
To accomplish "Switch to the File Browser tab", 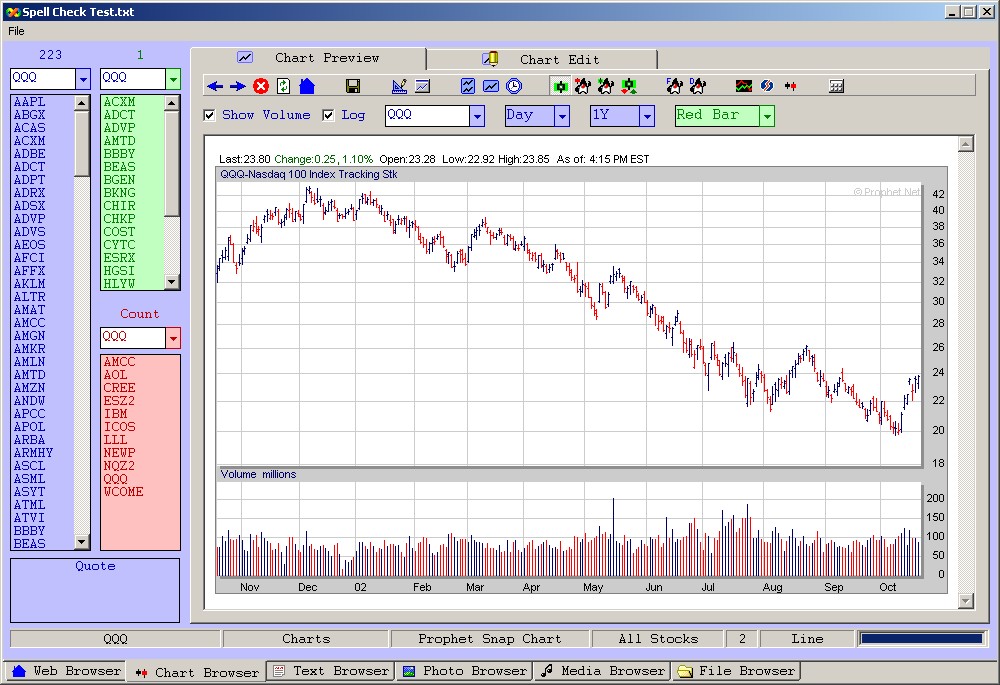I will [736, 671].
